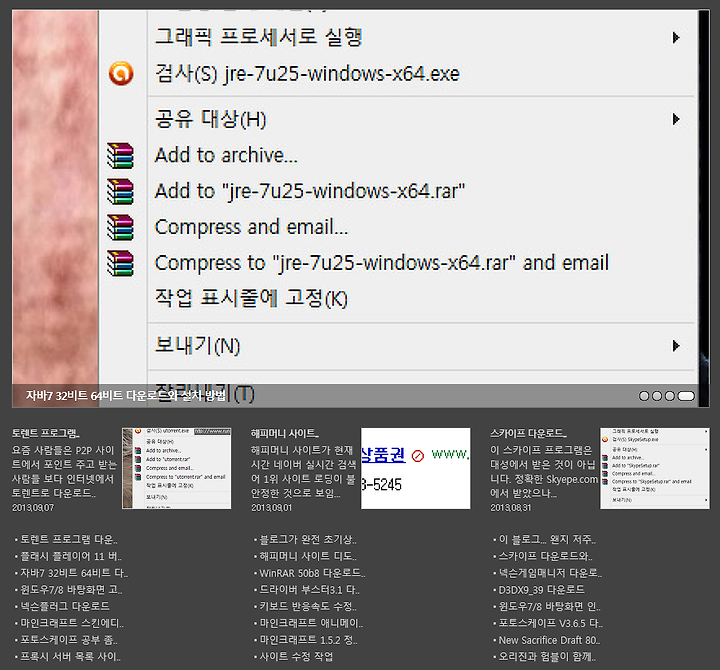Click the post date 2013.08.31
The height and width of the screenshot is (670, 720).
(x=511, y=508)
